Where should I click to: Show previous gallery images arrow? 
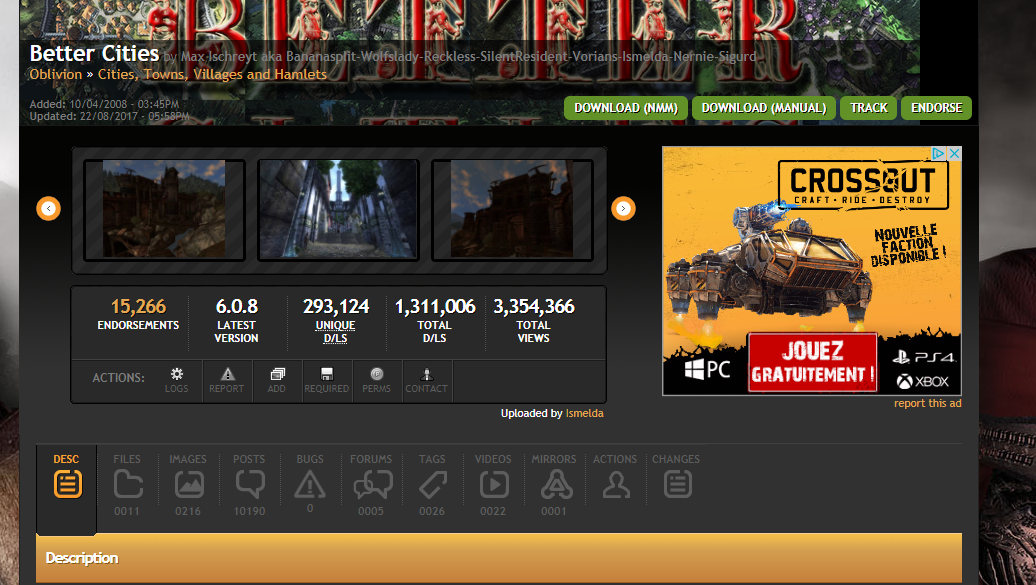click(x=48, y=209)
